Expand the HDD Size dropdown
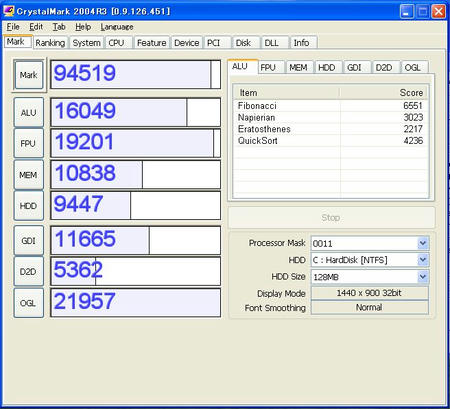This screenshot has width=450, height=409. click(423, 277)
